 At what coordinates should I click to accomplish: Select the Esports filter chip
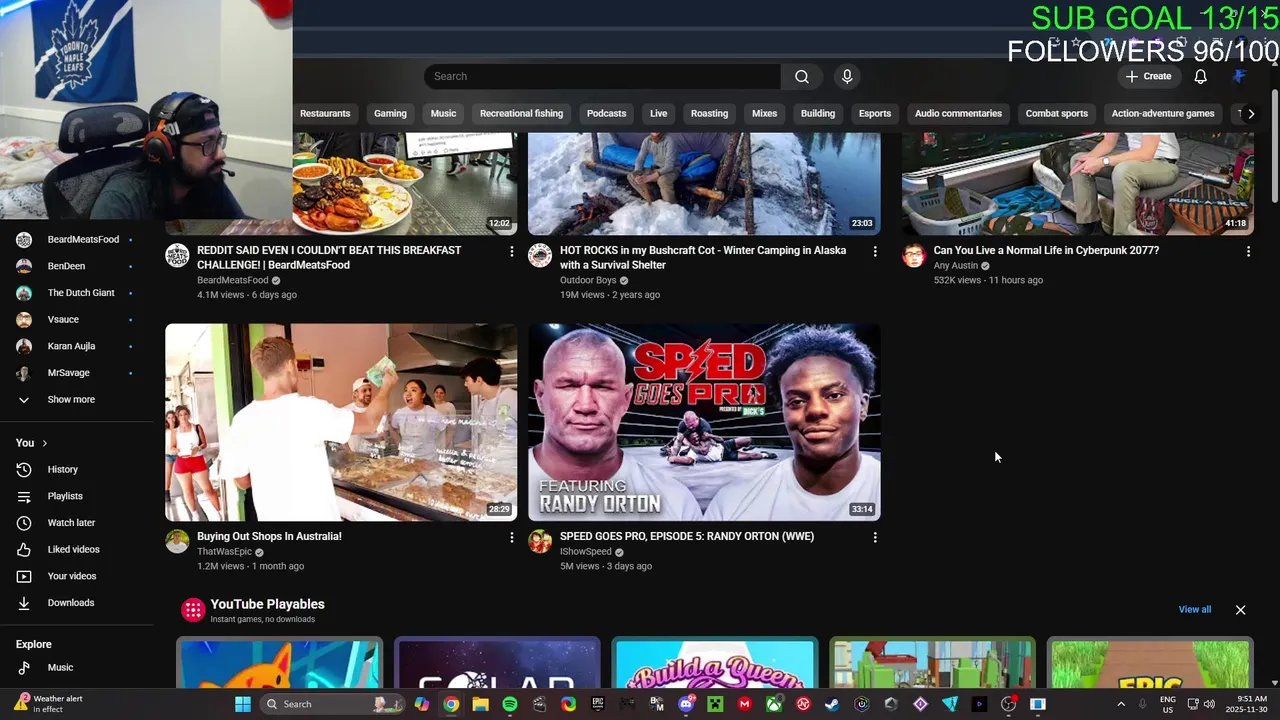coord(874,114)
